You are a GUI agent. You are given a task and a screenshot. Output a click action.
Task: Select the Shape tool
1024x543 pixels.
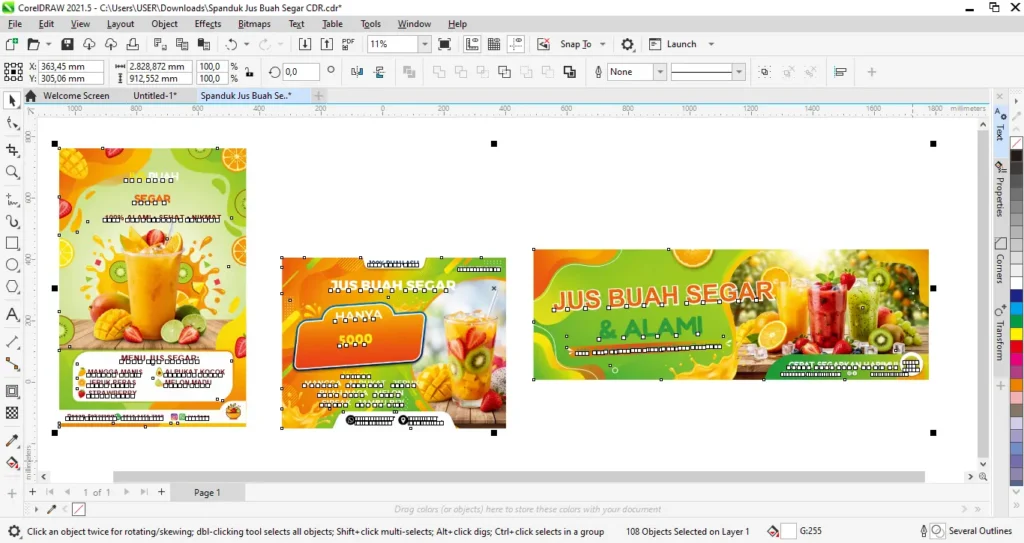[x=12, y=123]
